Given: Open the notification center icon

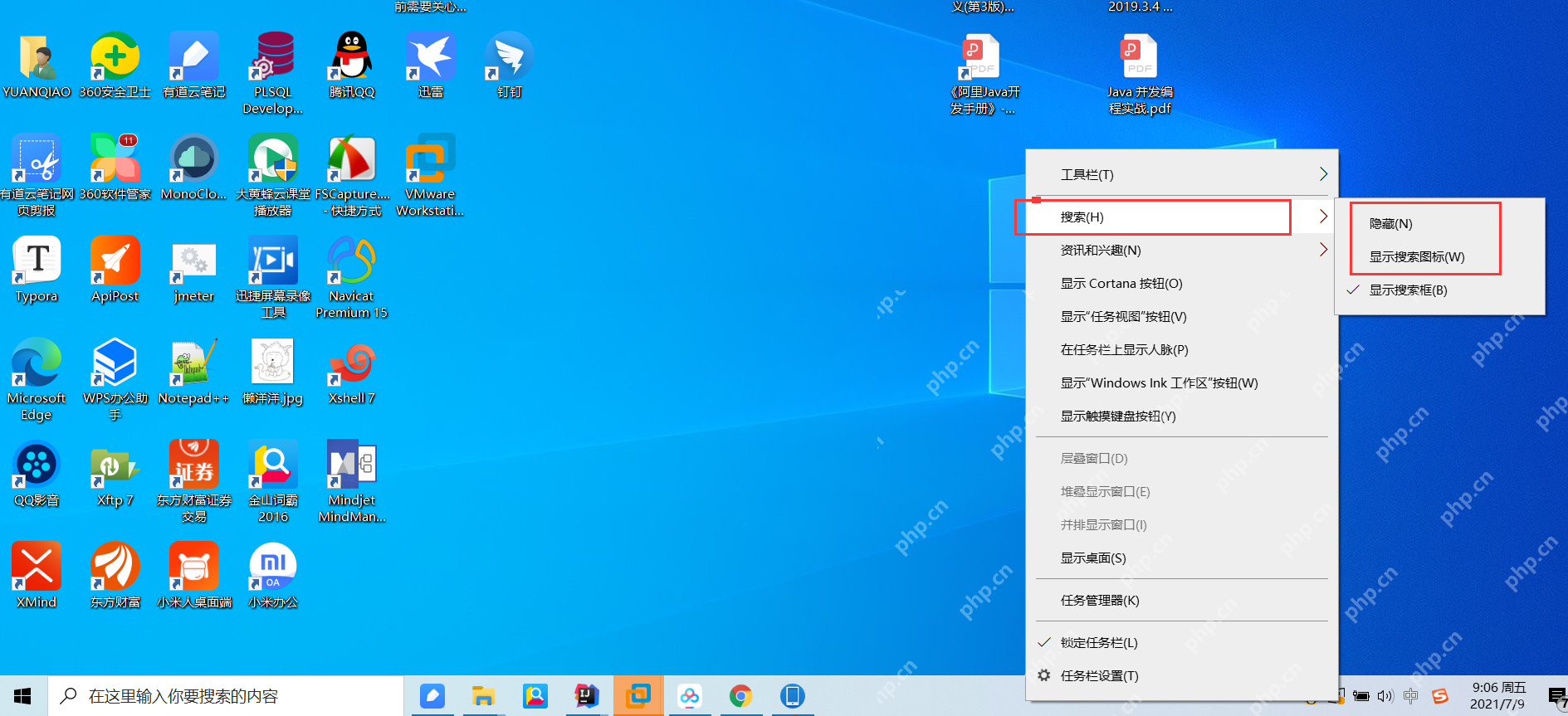Looking at the screenshot, I should [x=1556, y=696].
